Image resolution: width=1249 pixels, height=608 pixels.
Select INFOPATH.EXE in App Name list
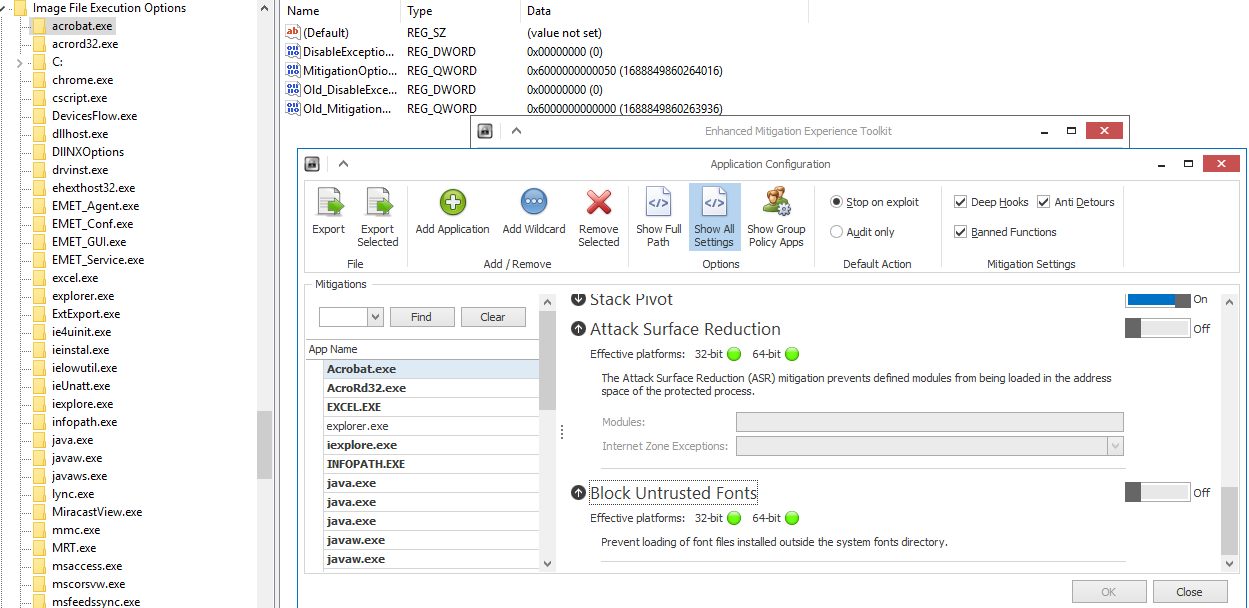click(x=431, y=464)
